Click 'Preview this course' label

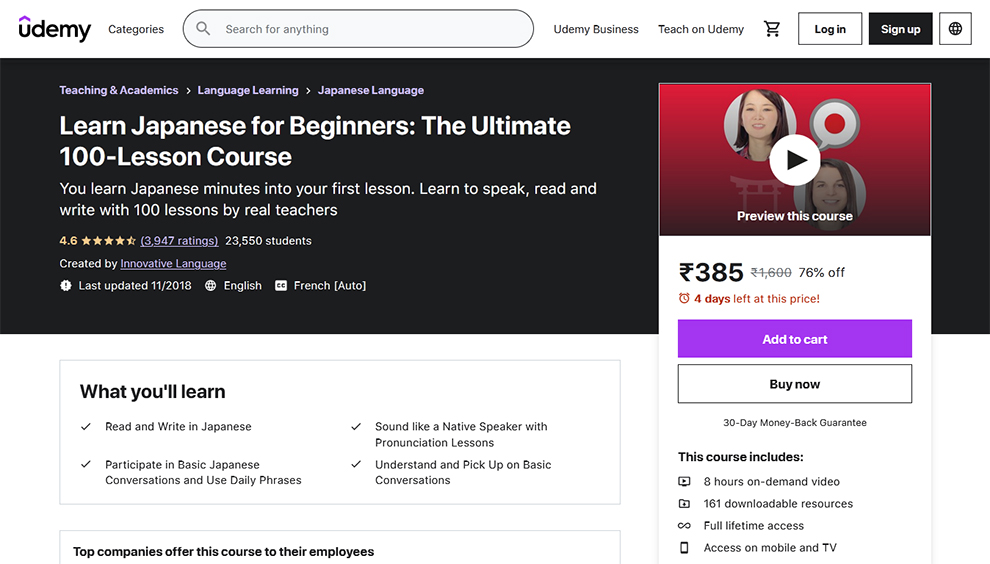point(795,216)
